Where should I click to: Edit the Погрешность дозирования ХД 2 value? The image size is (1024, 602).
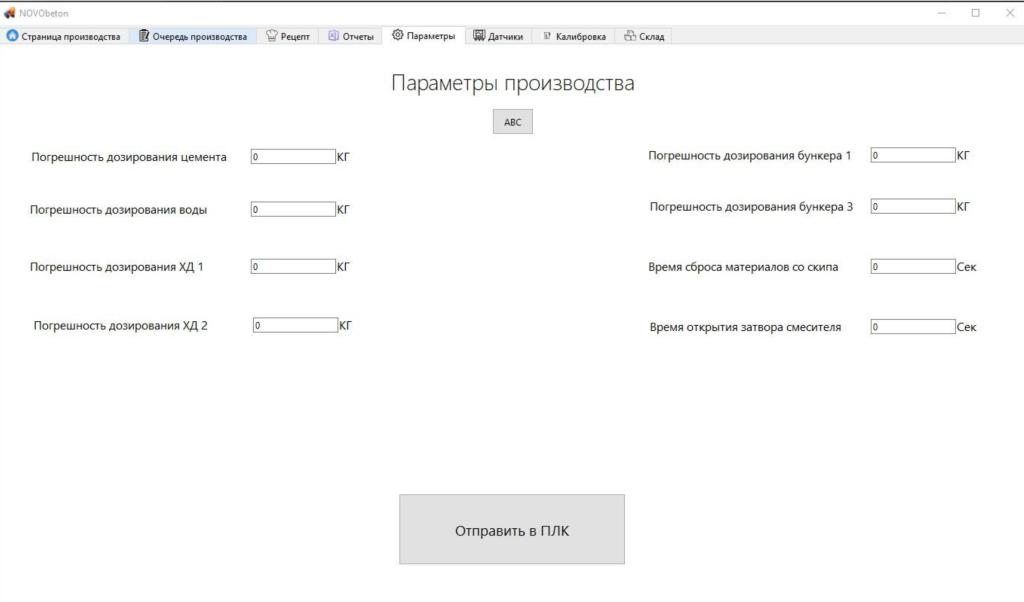click(295, 325)
